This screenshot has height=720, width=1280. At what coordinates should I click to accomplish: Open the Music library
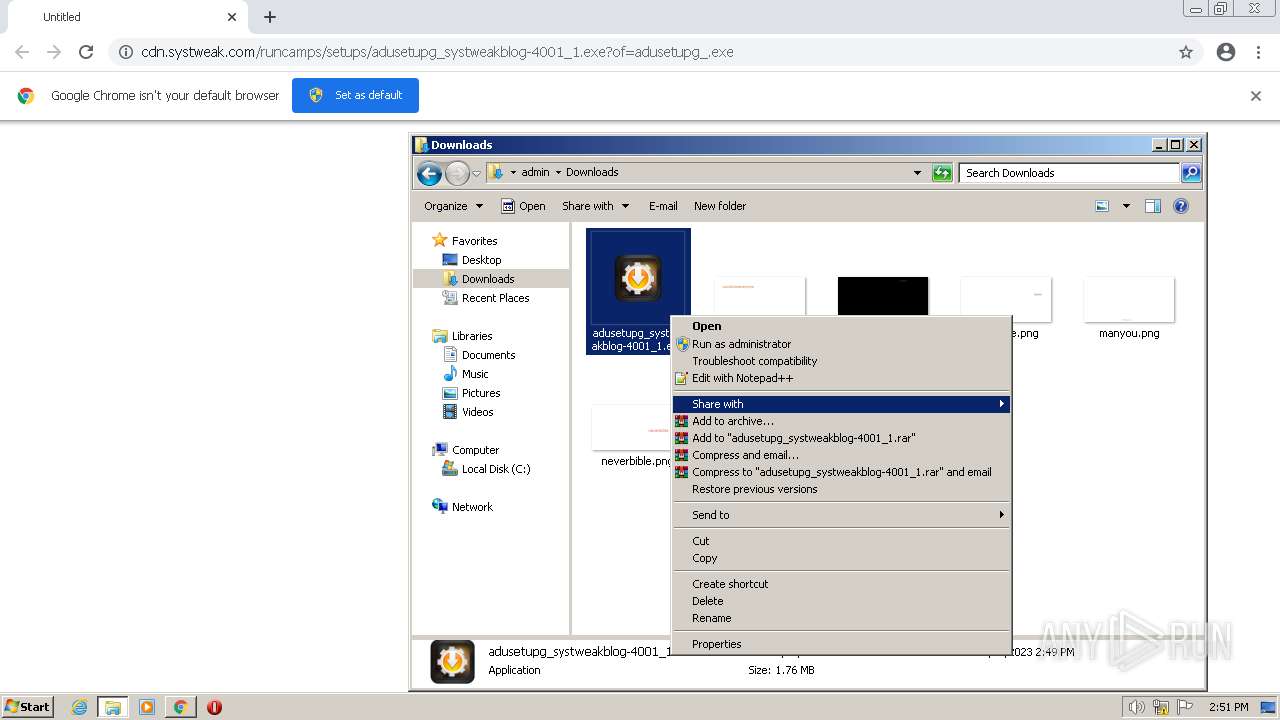[x=475, y=374]
